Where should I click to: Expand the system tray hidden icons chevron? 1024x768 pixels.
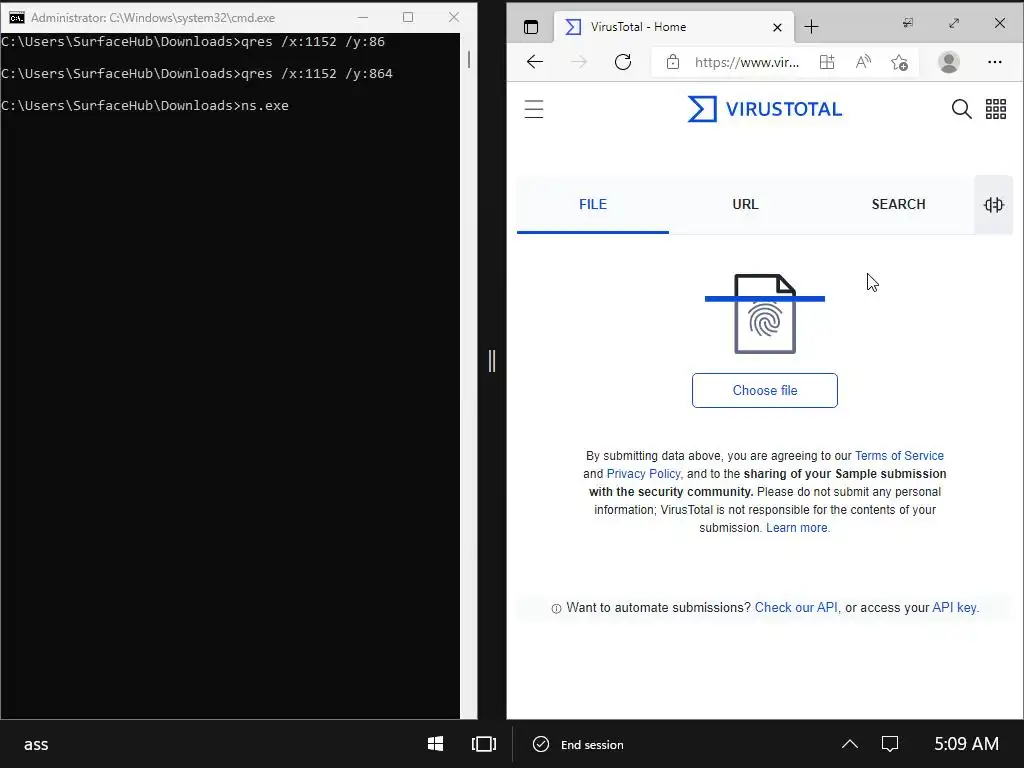coord(850,744)
